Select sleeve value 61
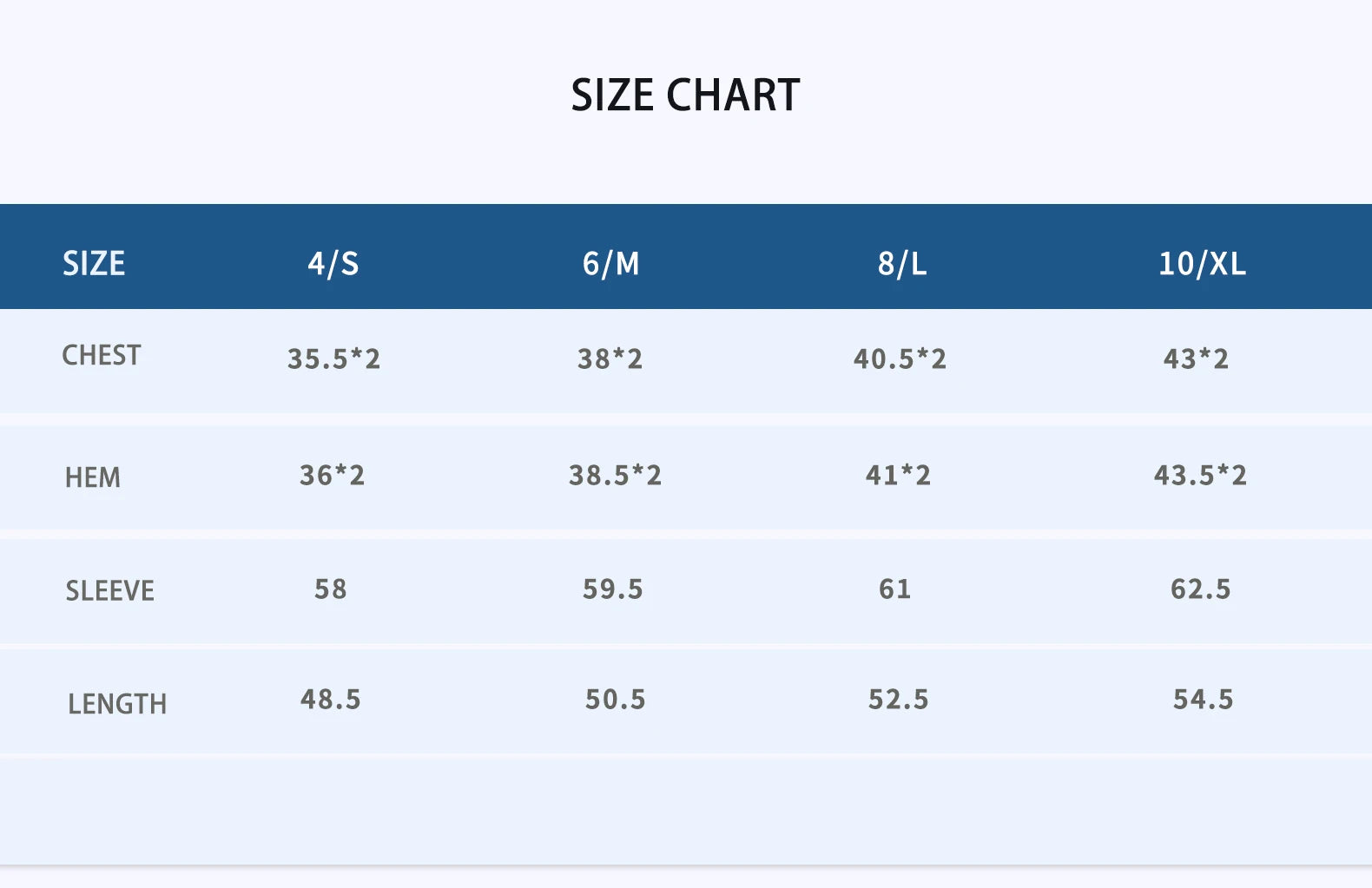This screenshot has height=888, width=1372. [x=894, y=589]
